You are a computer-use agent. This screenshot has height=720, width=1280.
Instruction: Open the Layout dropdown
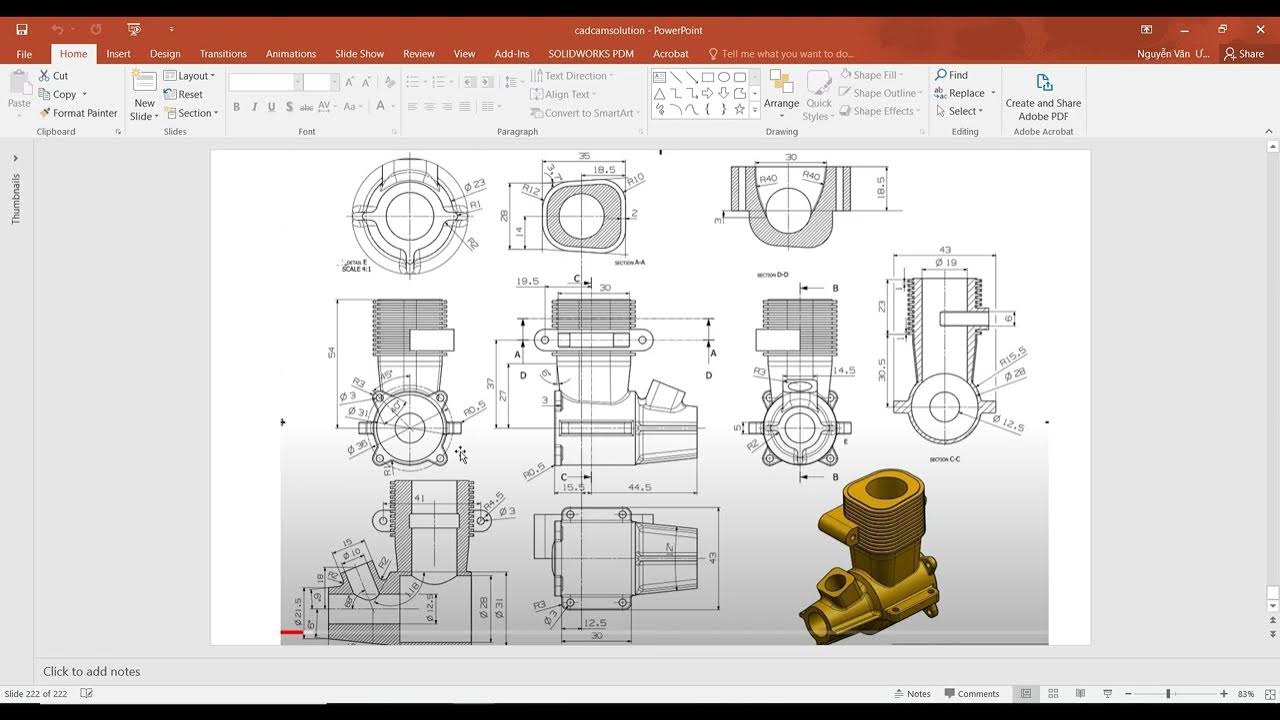click(190, 76)
